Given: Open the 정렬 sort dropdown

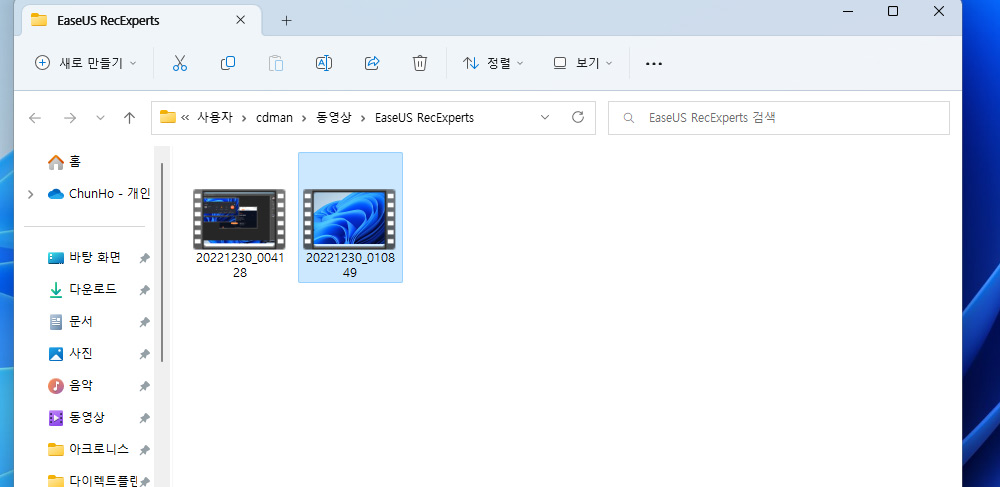Looking at the screenshot, I should click(x=493, y=63).
